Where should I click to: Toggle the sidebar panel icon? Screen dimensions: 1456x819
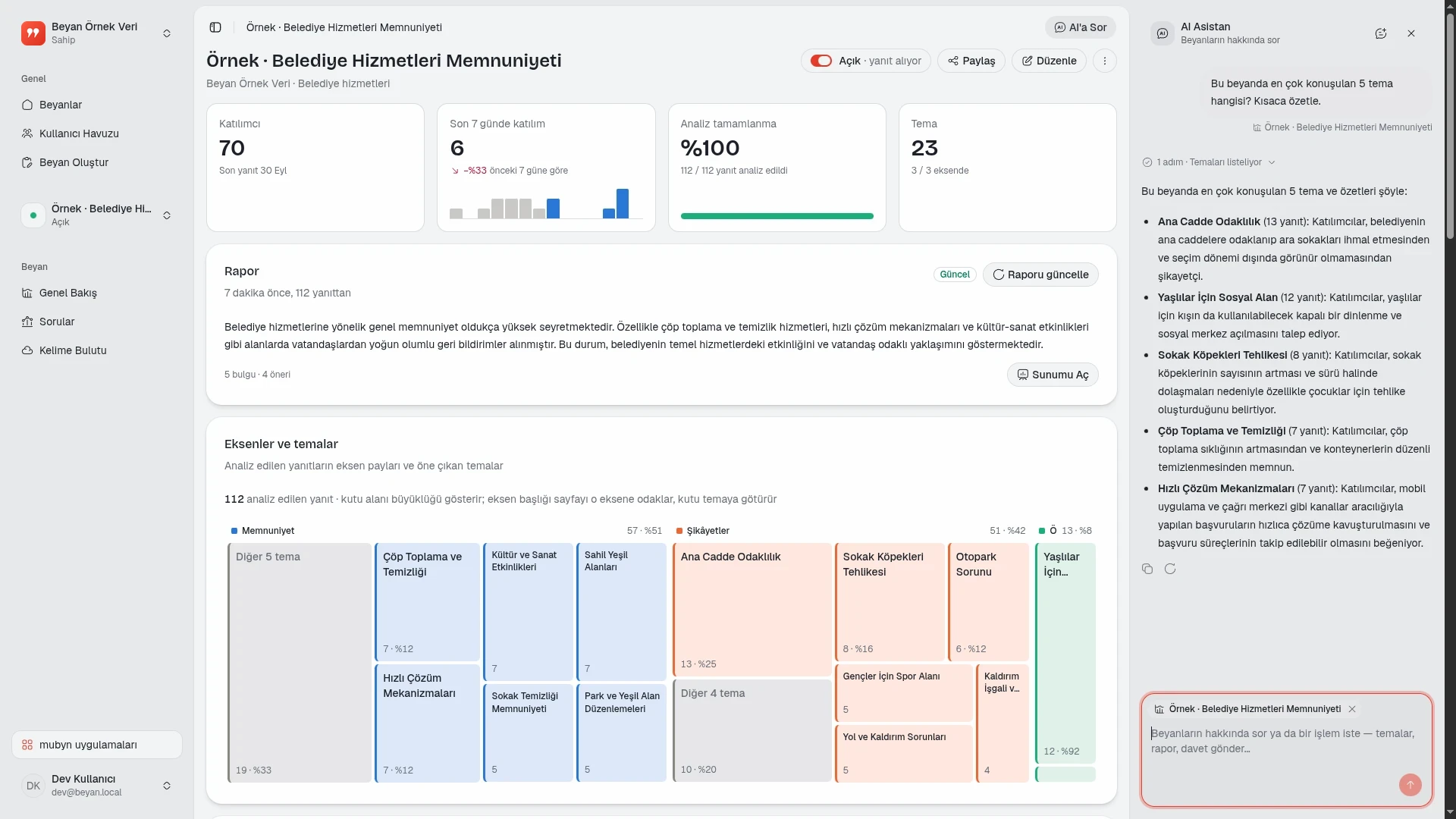pyautogui.click(x=215, y=27)
